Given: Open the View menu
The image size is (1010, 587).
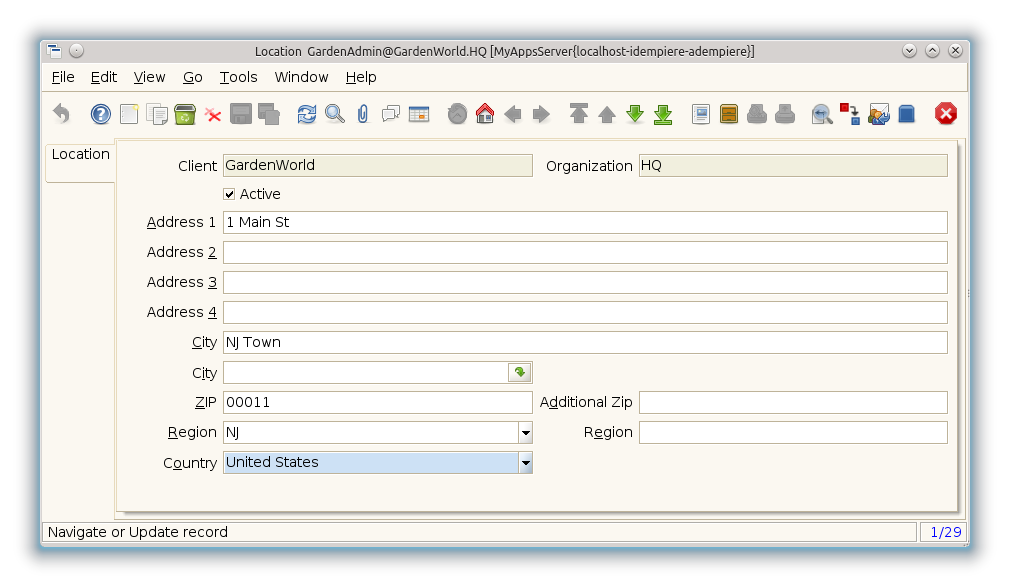Looking at the screenshot, I should tap(149, 77).
